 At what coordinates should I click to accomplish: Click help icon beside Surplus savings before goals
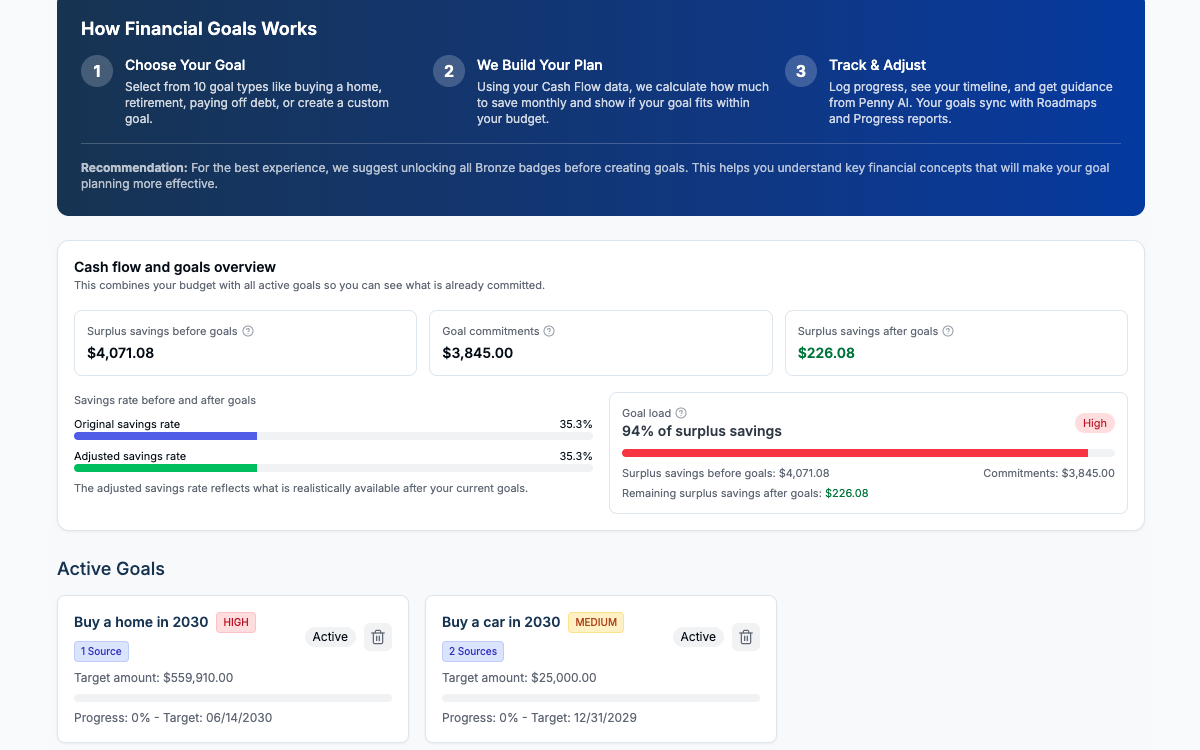coord(248,331)
